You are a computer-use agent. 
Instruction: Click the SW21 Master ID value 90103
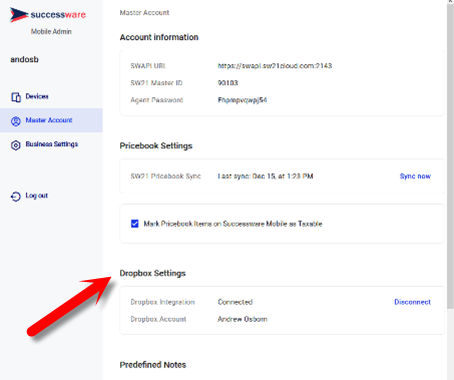pyautogui.click(x=228, y=83)
